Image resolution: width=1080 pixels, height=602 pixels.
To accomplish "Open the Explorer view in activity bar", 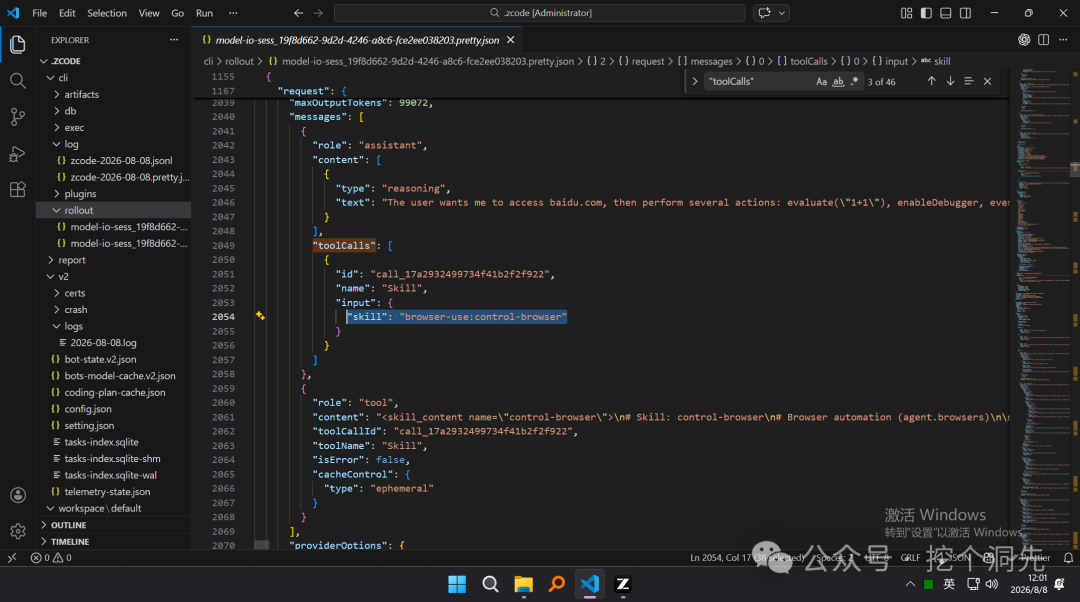I will point(18,45).
